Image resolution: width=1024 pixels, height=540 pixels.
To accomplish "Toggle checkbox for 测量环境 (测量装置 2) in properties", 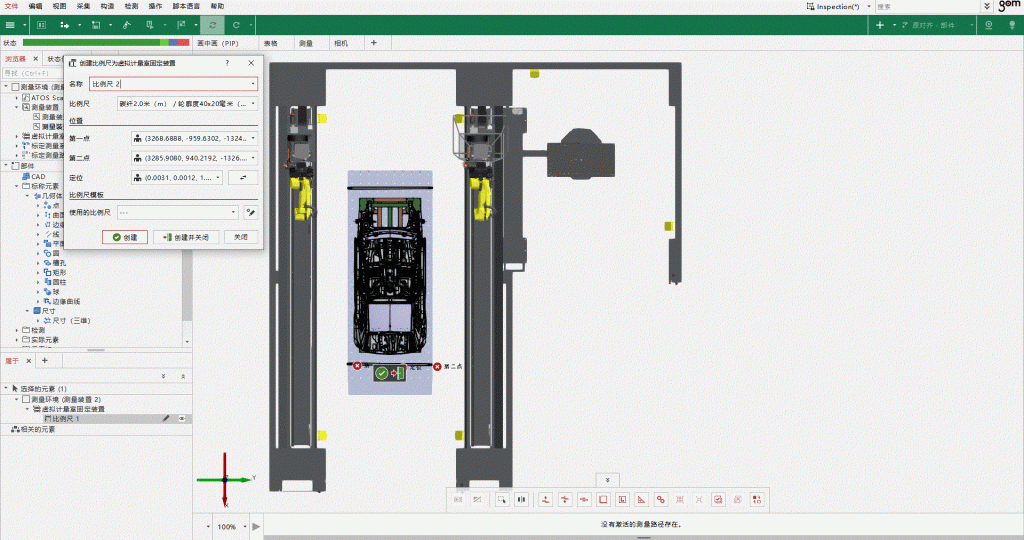I will click(26, 399).
